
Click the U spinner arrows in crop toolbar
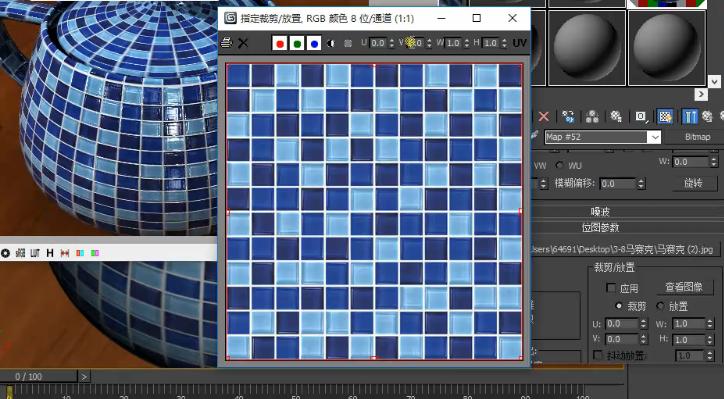tap(392, 43)
